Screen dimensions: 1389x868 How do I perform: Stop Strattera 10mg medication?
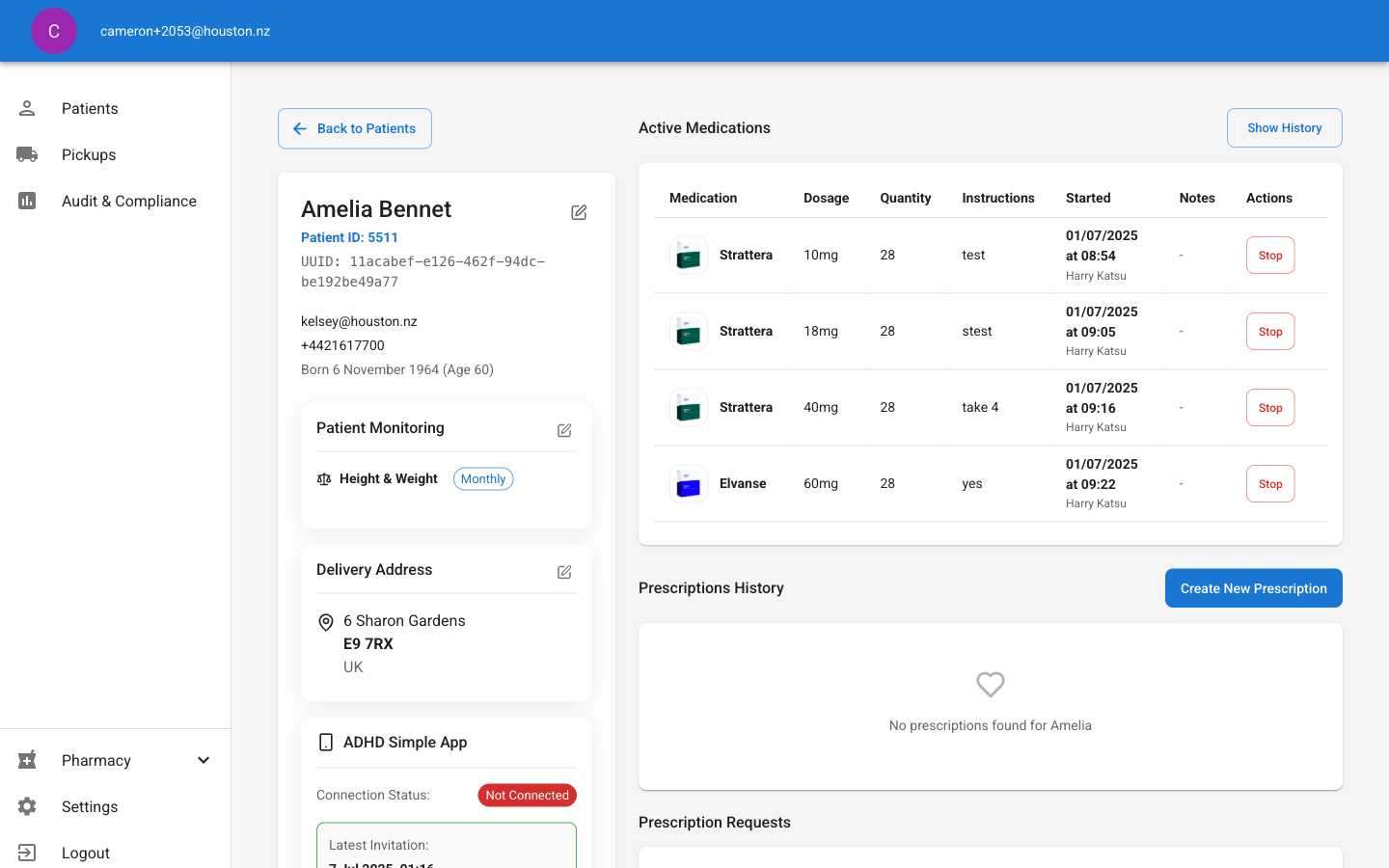point(1270,256)
